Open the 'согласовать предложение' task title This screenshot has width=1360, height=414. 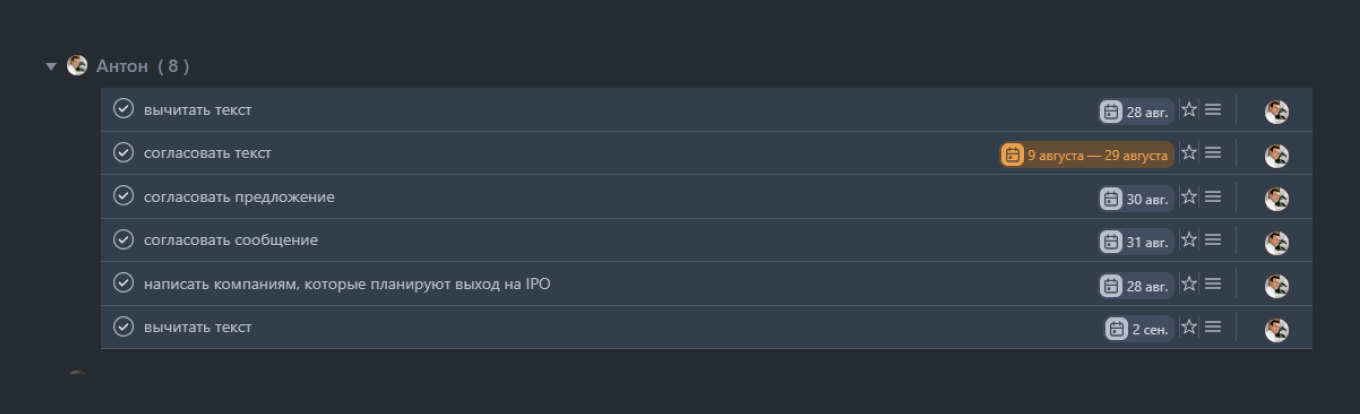pos(239,197)
